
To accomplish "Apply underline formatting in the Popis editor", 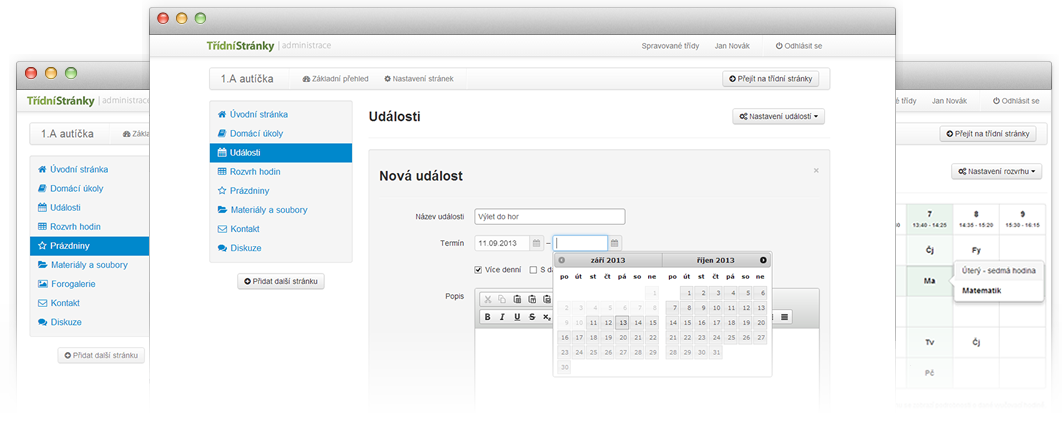I will tap(517, 317).
